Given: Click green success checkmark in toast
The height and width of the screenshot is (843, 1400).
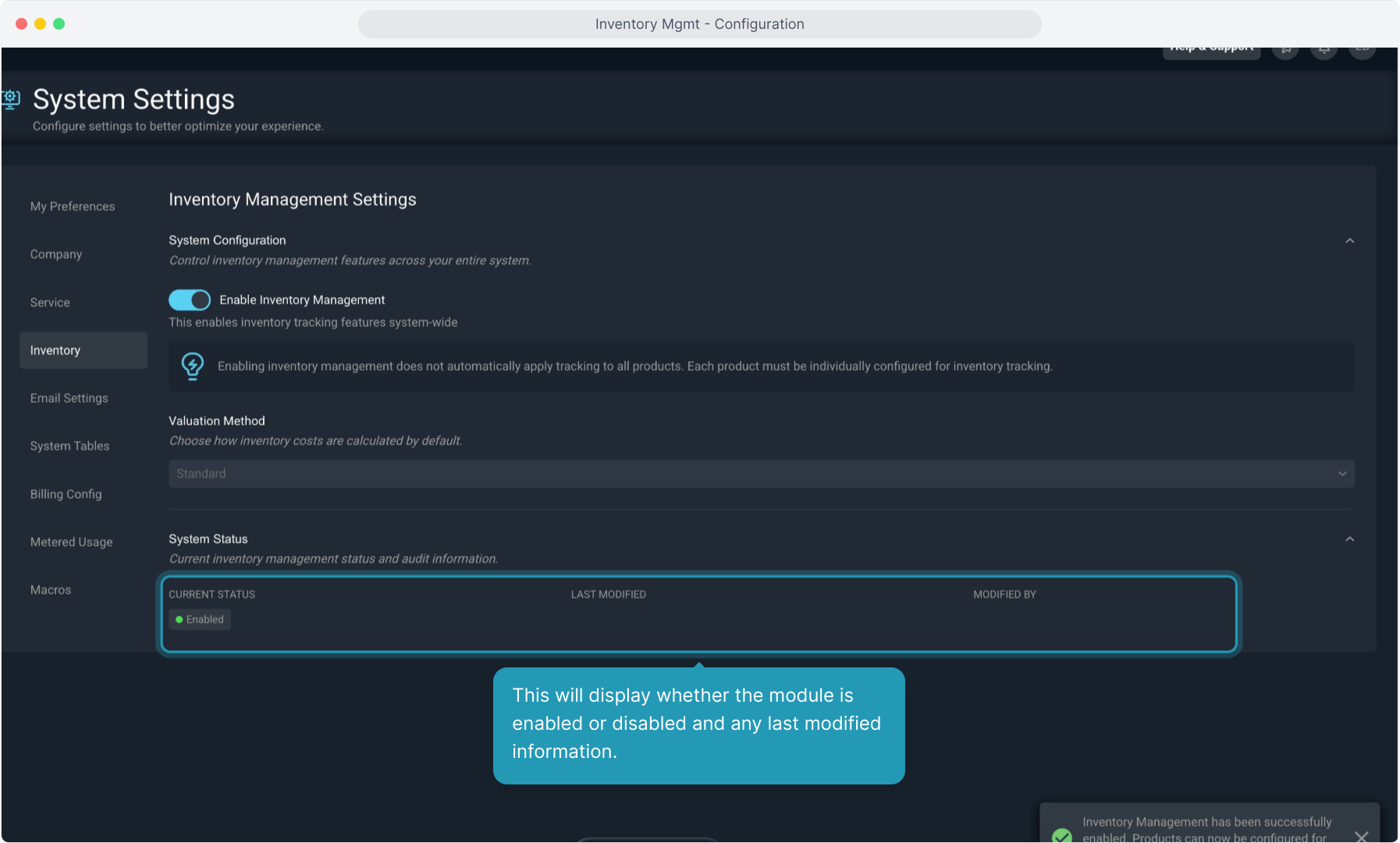Looking at the screenshot, I should pos(1061,835).
